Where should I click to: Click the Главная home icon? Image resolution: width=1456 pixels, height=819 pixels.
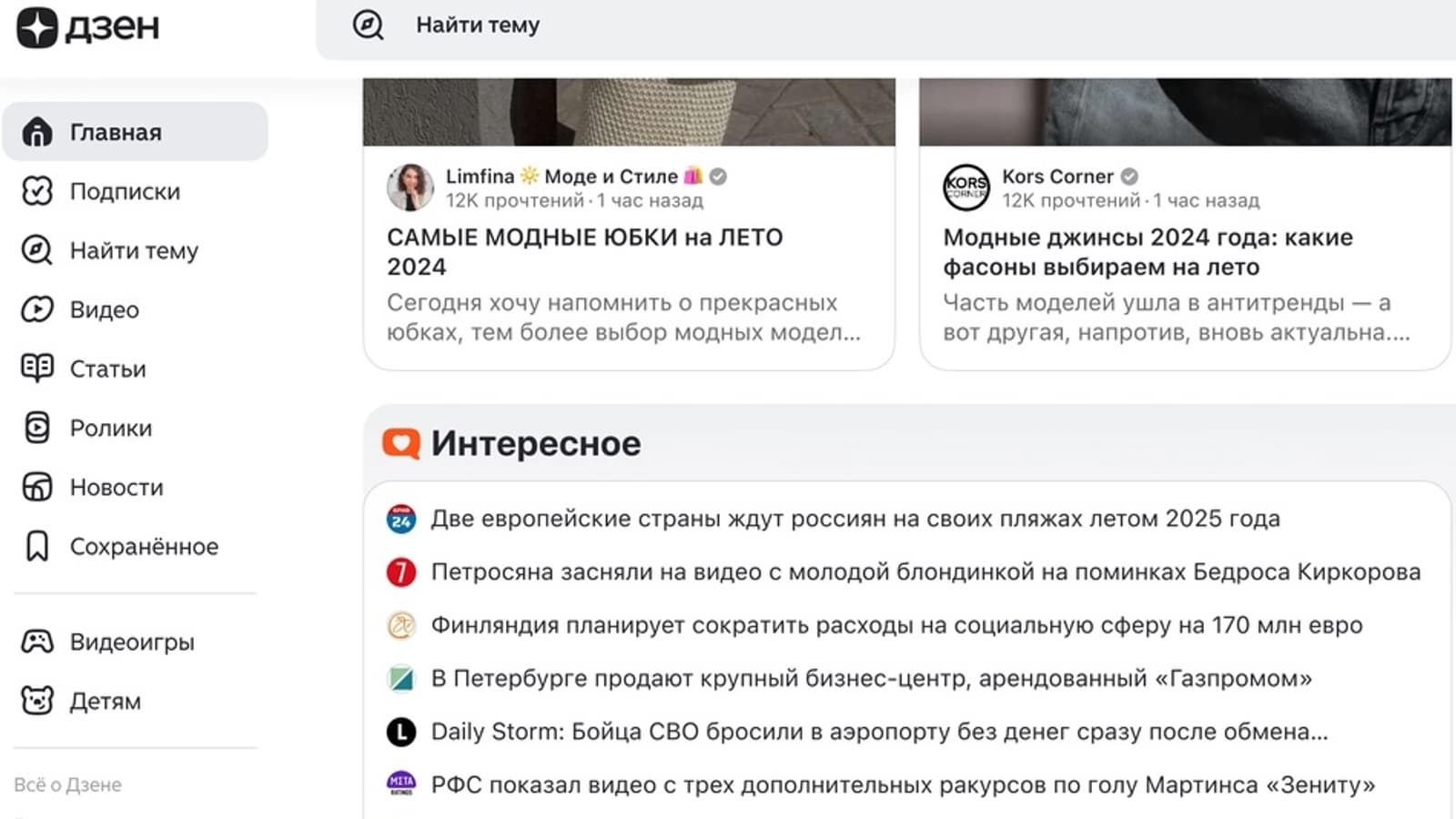tap(37, 132)
